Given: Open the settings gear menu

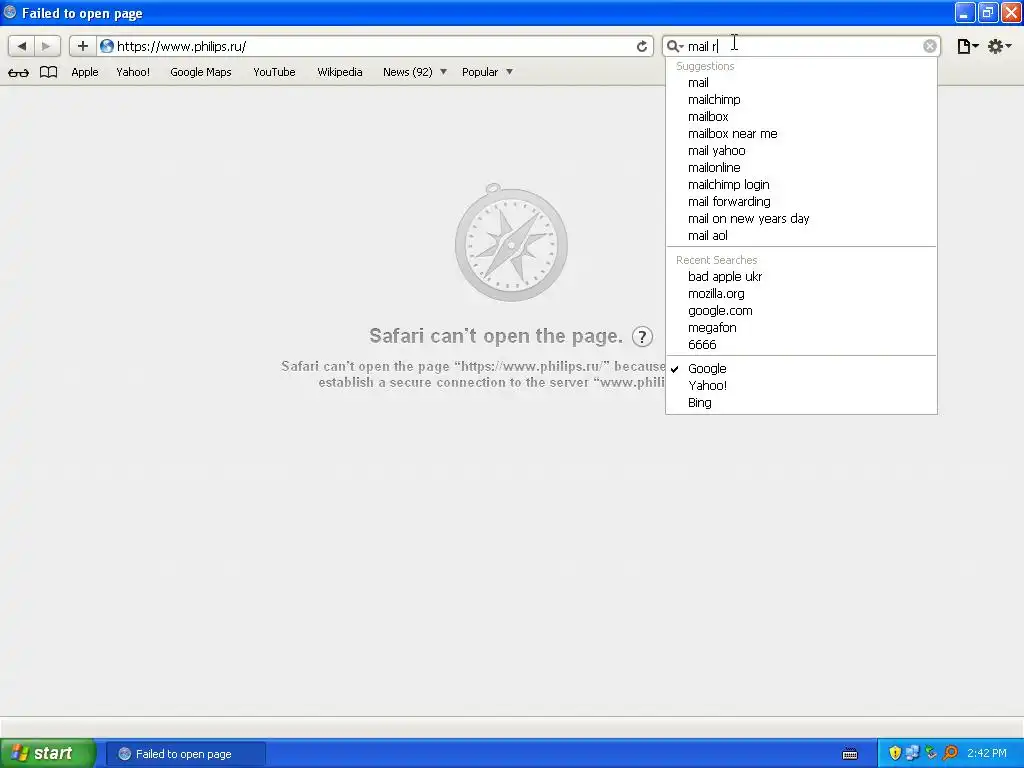Looking at the screenshot, I should [x=999, y=46].
